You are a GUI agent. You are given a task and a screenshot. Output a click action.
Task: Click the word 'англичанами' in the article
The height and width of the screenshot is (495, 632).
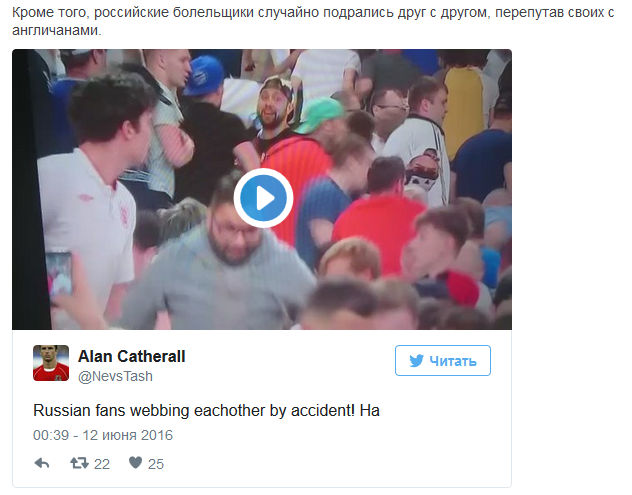tap(55, 30)
